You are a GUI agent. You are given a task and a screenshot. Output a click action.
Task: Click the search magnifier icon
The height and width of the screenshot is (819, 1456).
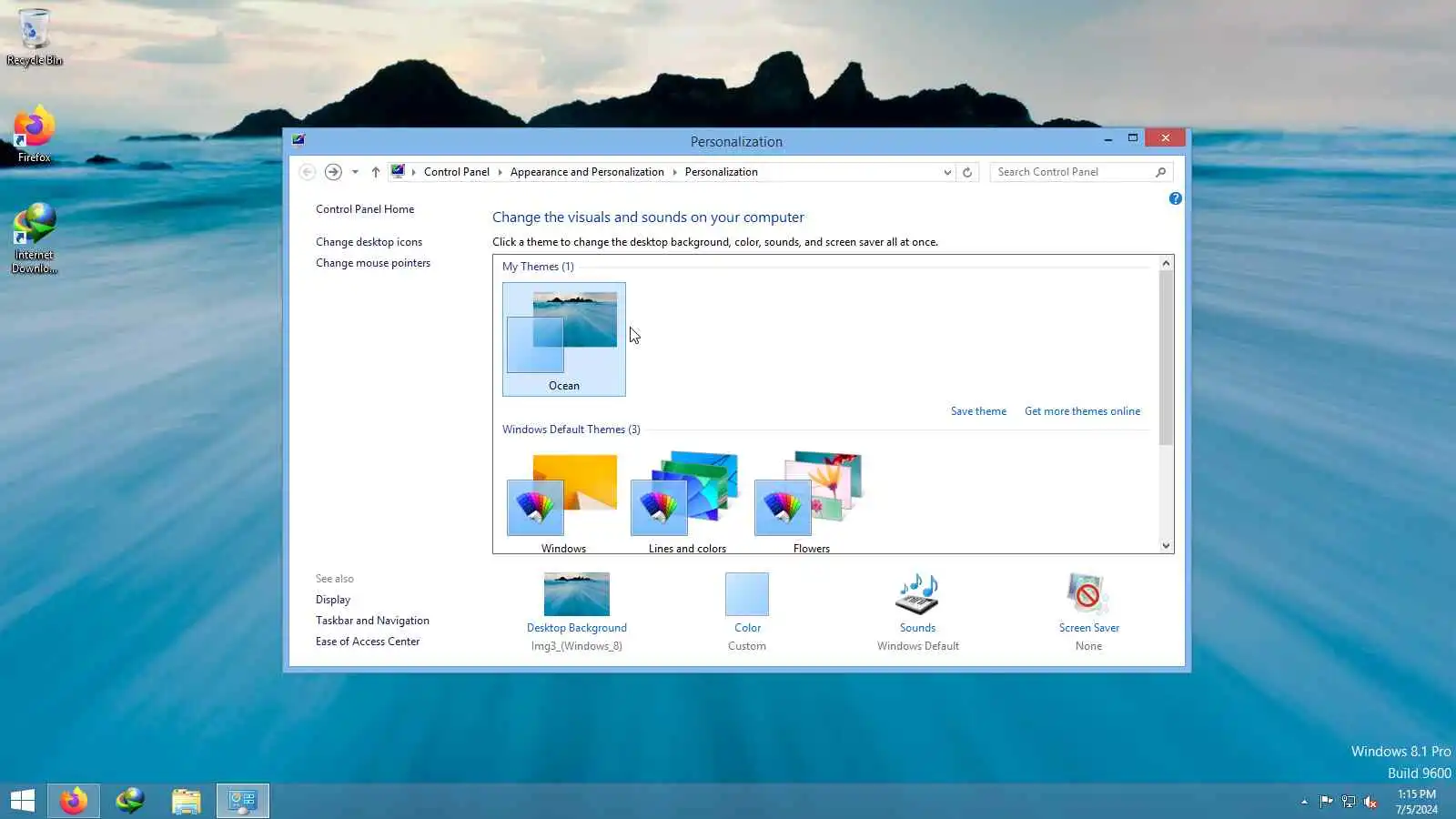tap(1160, 172)
